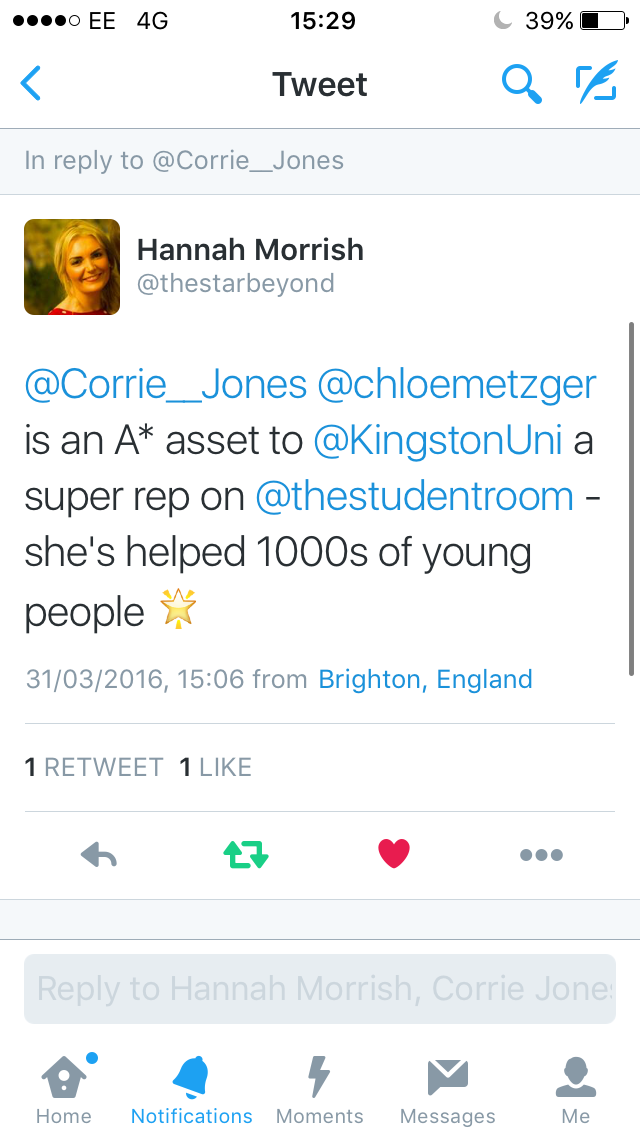The height and width of the screenshot is (1136, 640).
Task: Tap the reply arrow icon
Action: 99,854
